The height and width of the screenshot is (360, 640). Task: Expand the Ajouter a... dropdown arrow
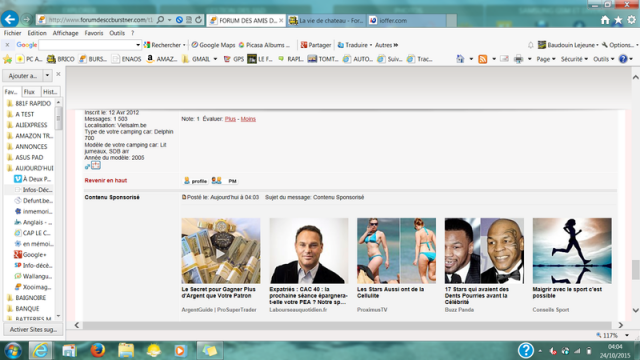coord(47,76)
